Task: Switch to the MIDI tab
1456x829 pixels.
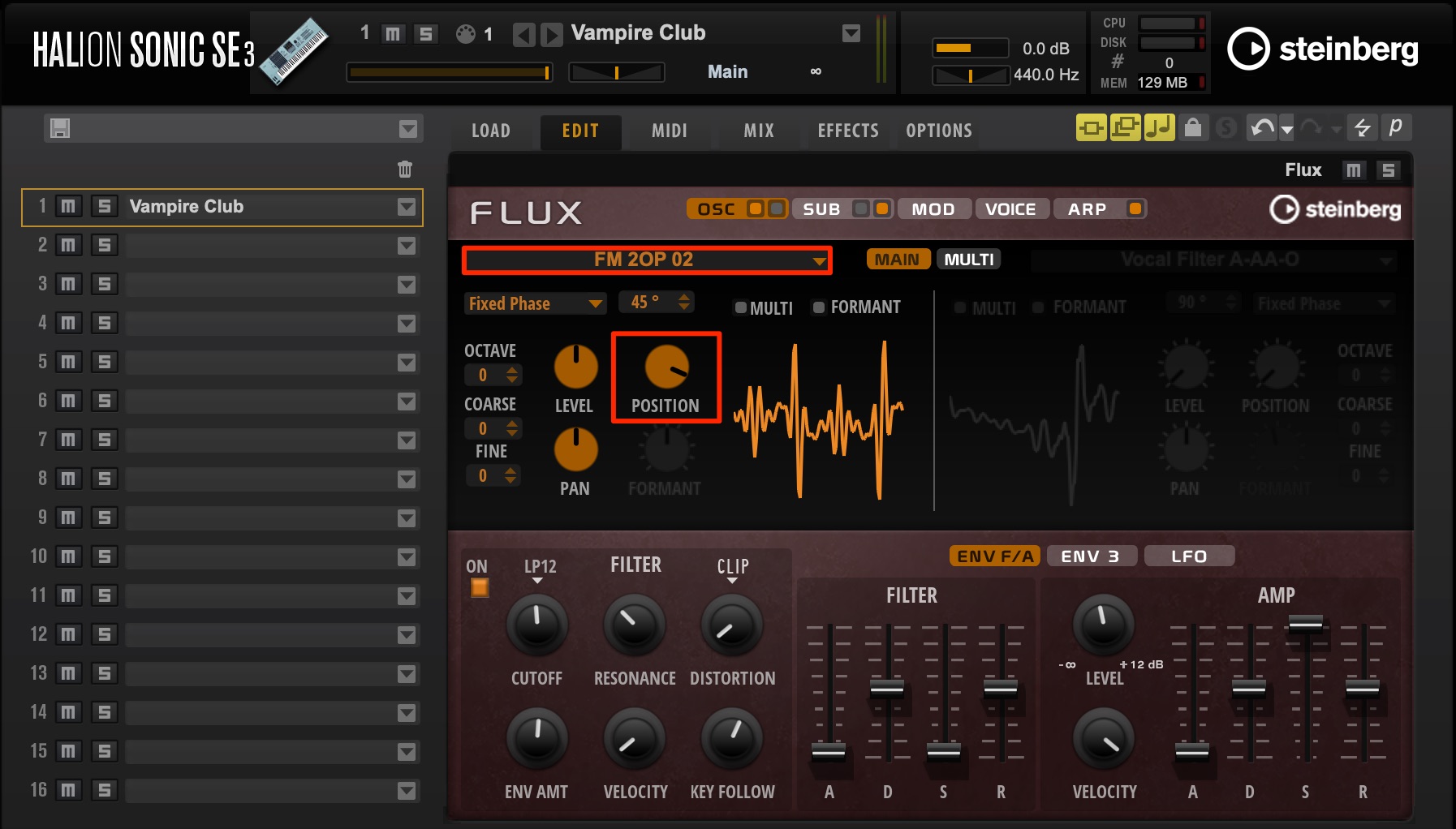Action: tap(670, 131)
